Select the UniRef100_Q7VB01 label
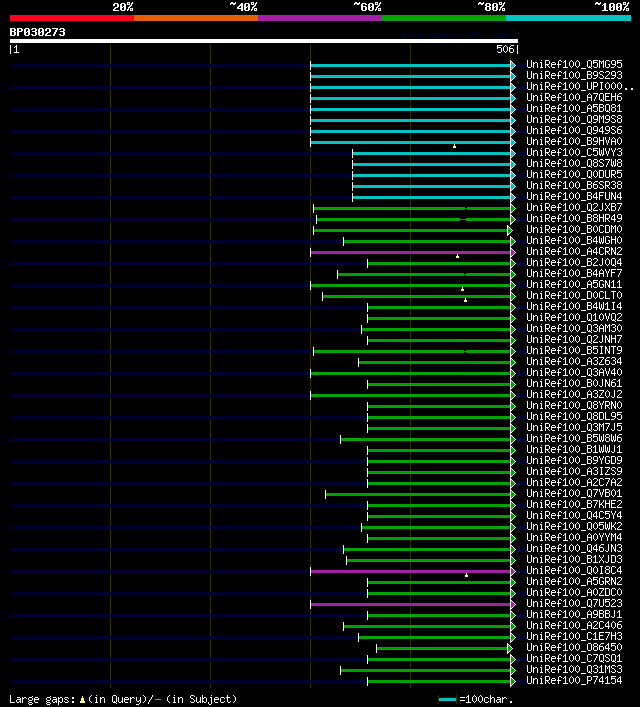 tap(574, 493)
